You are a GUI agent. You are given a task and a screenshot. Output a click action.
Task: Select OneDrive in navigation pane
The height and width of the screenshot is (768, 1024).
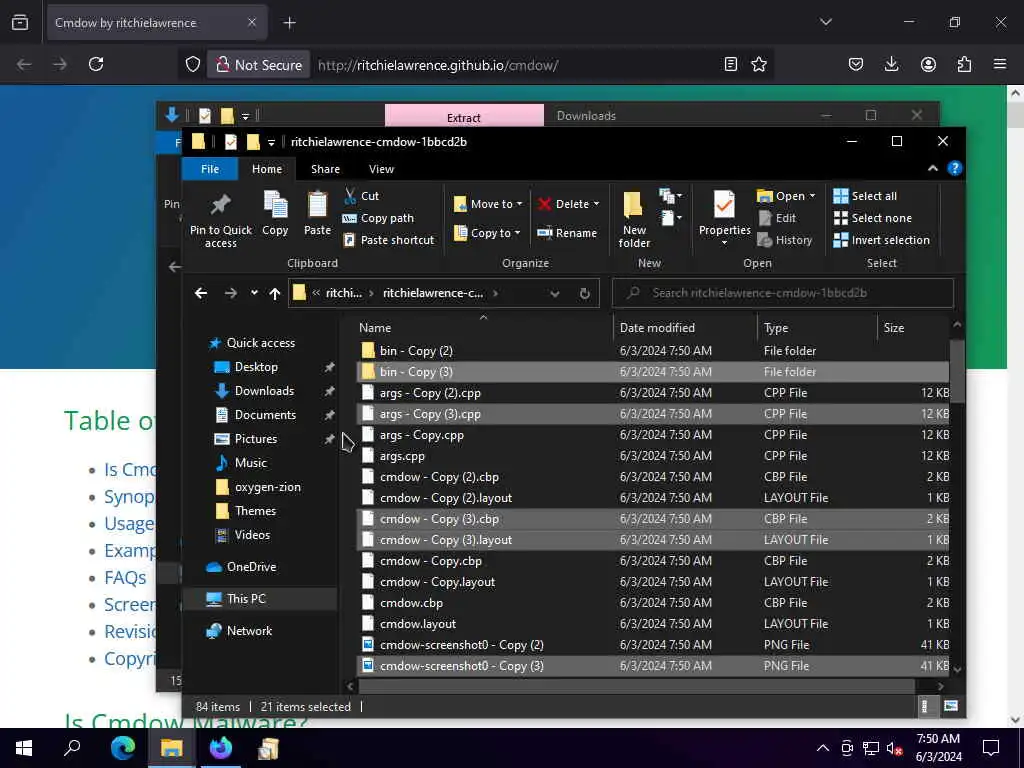(x=251, y=566)
